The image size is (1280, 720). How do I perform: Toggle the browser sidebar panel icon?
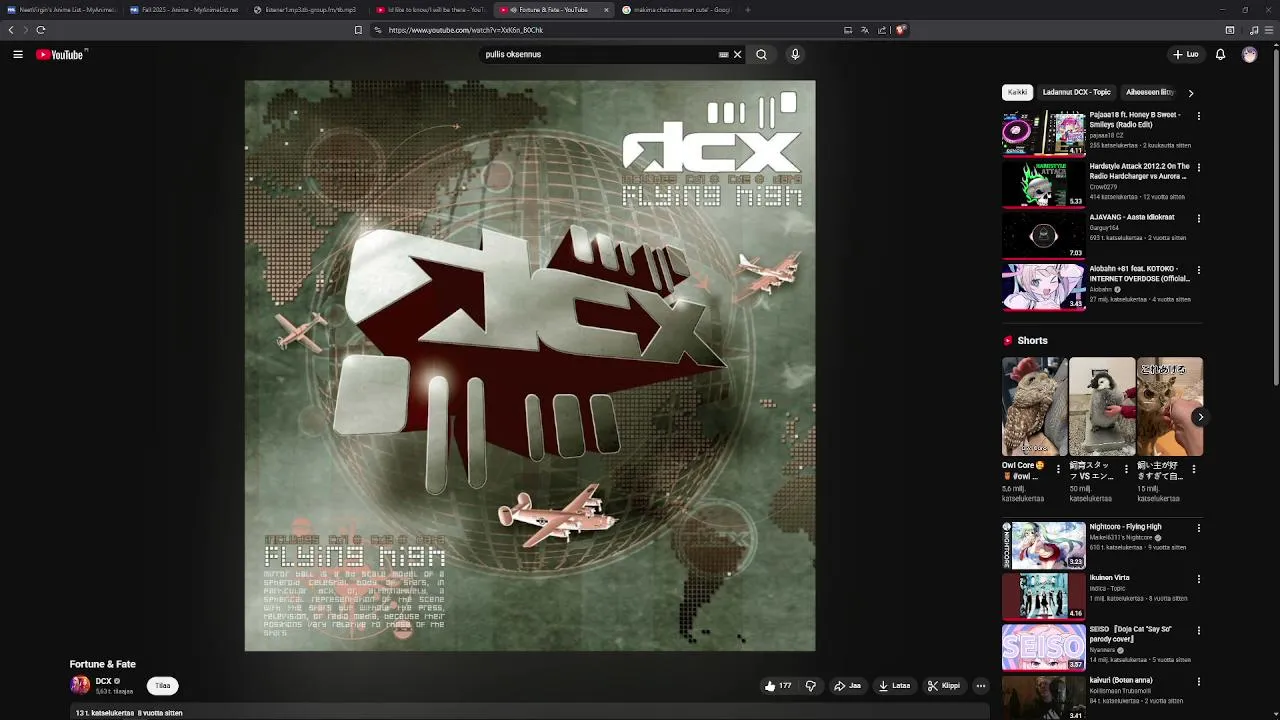coord(1230,30)
